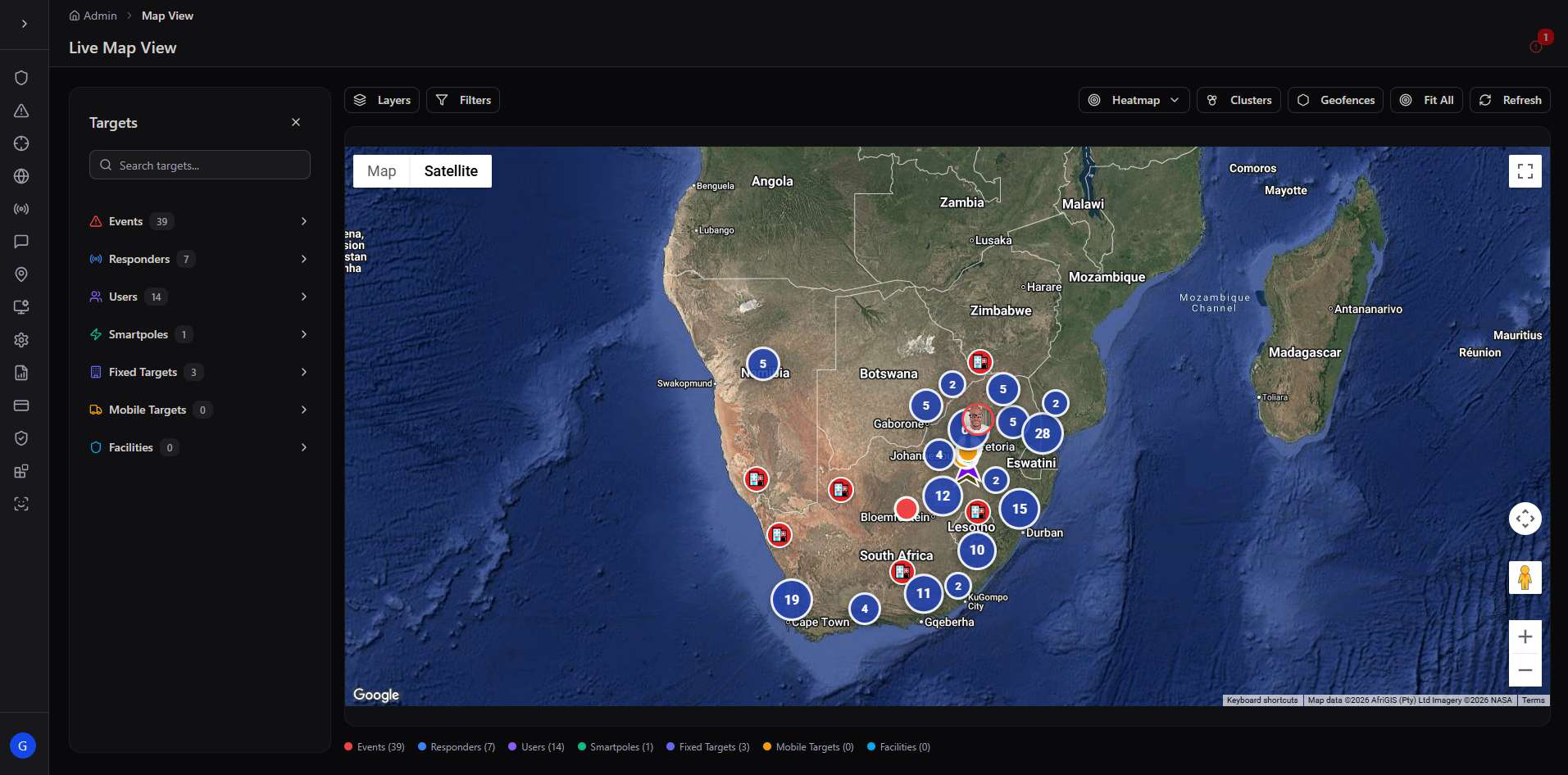Click map camera controls button

[x=1525, y=519]
